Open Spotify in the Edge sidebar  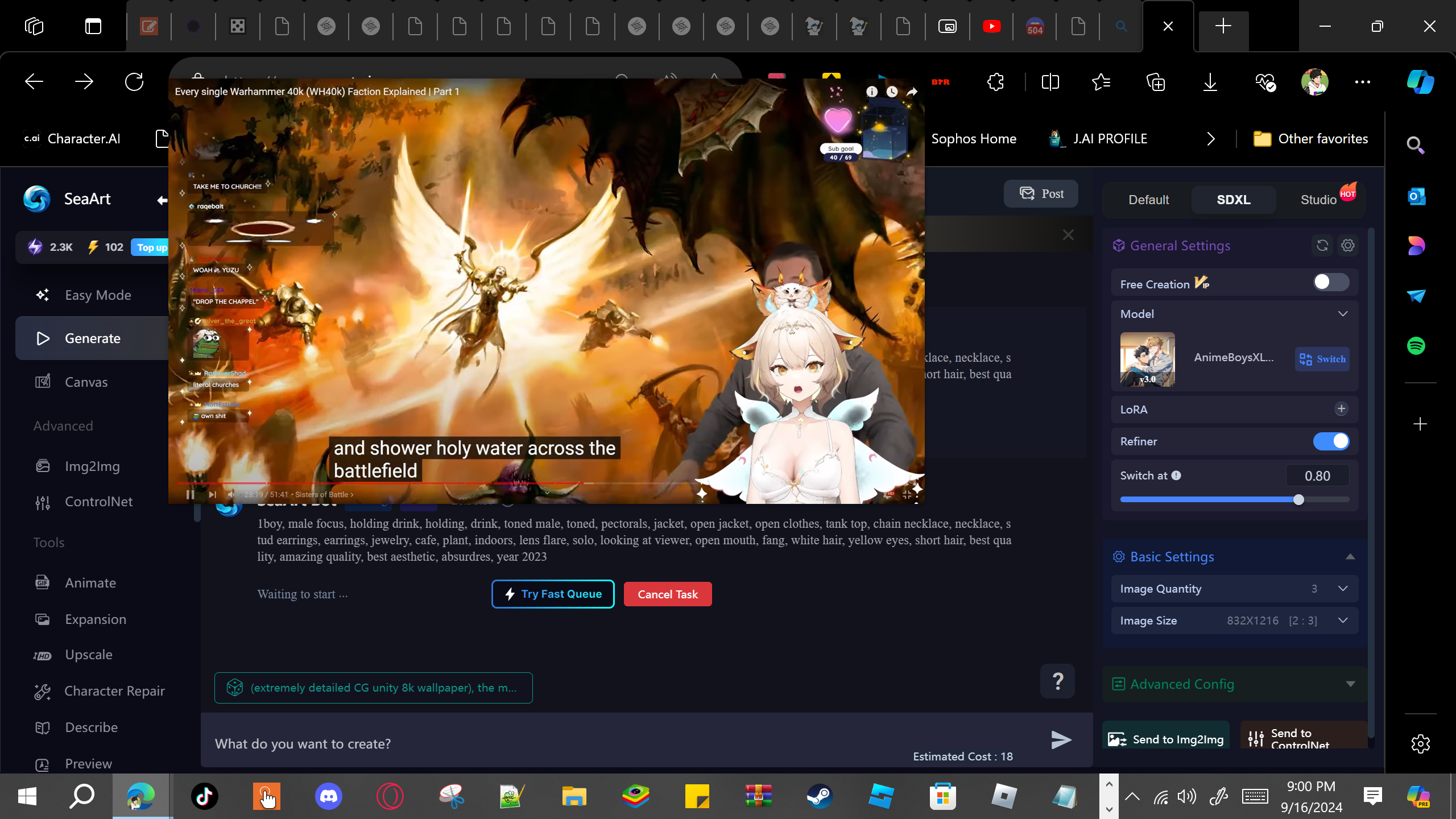pos(1416,346)
